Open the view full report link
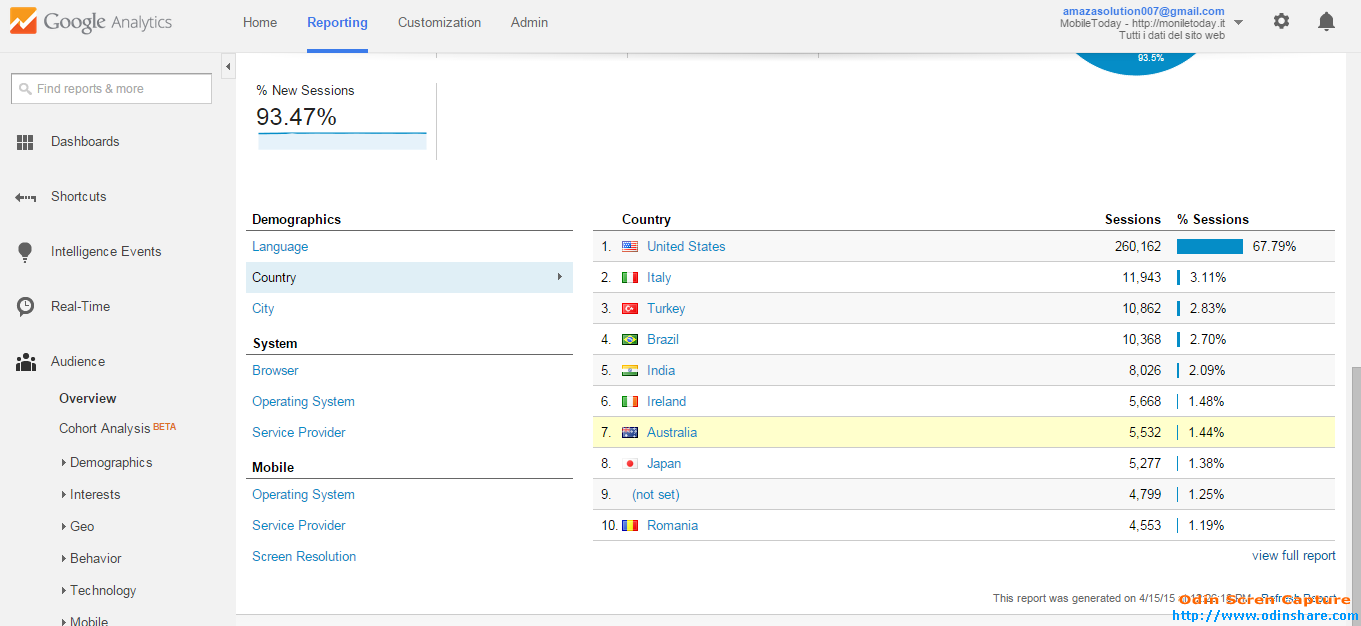 (1293, 556)
